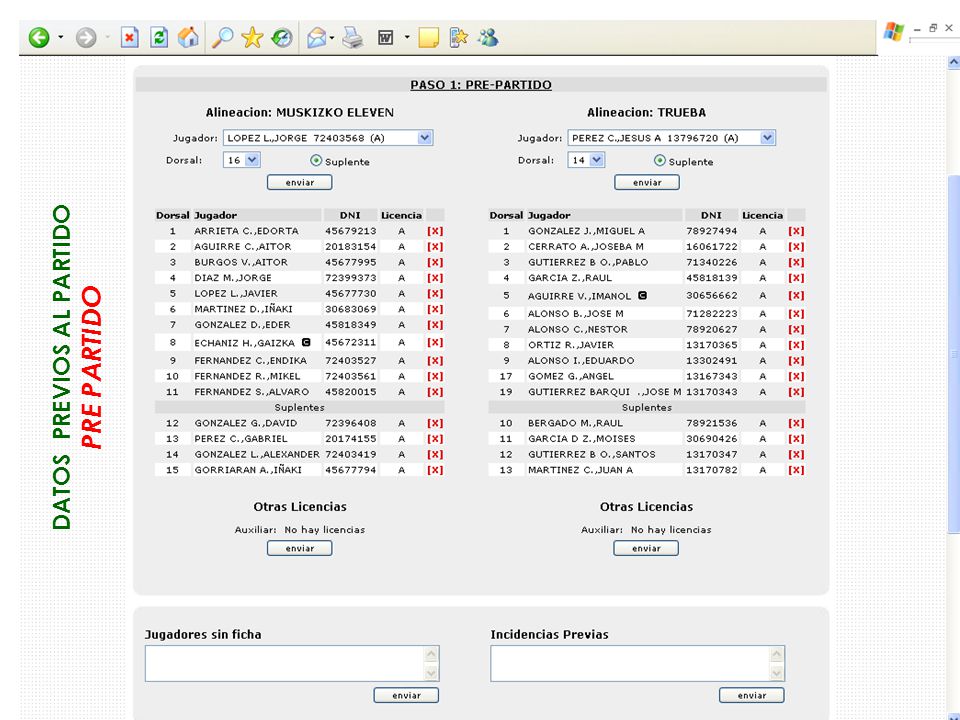Send MUSKIZKO Otras Licencias with enviar
The width and height of the screenshot is (960, 720).
[x=299, y=548]
